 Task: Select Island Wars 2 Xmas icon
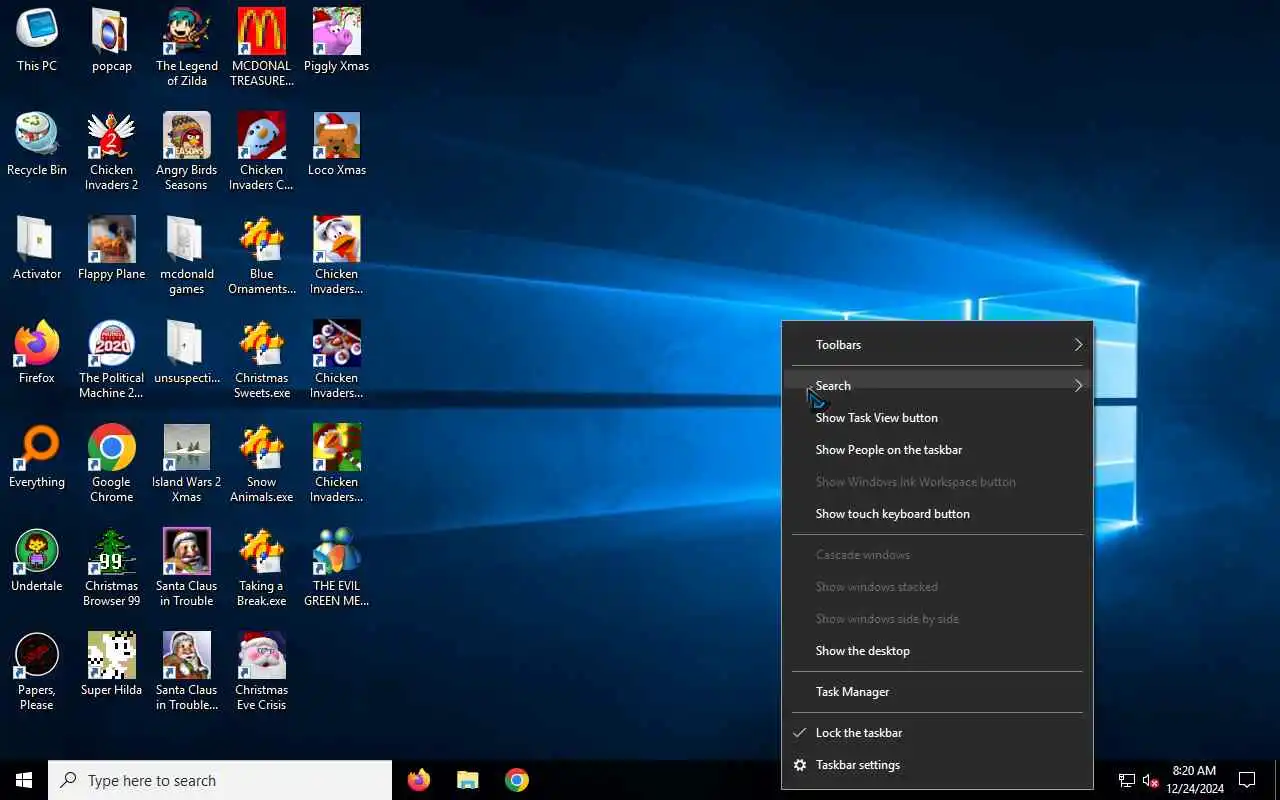187,463
